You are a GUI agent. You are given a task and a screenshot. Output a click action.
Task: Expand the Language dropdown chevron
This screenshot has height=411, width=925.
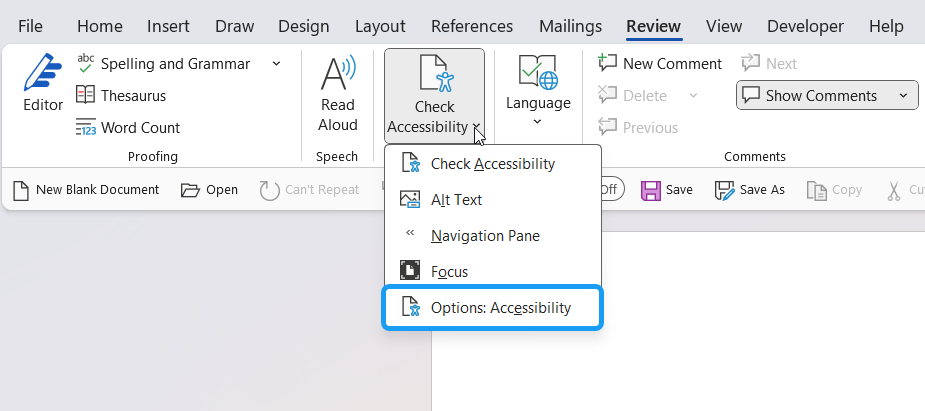(538, 122)
